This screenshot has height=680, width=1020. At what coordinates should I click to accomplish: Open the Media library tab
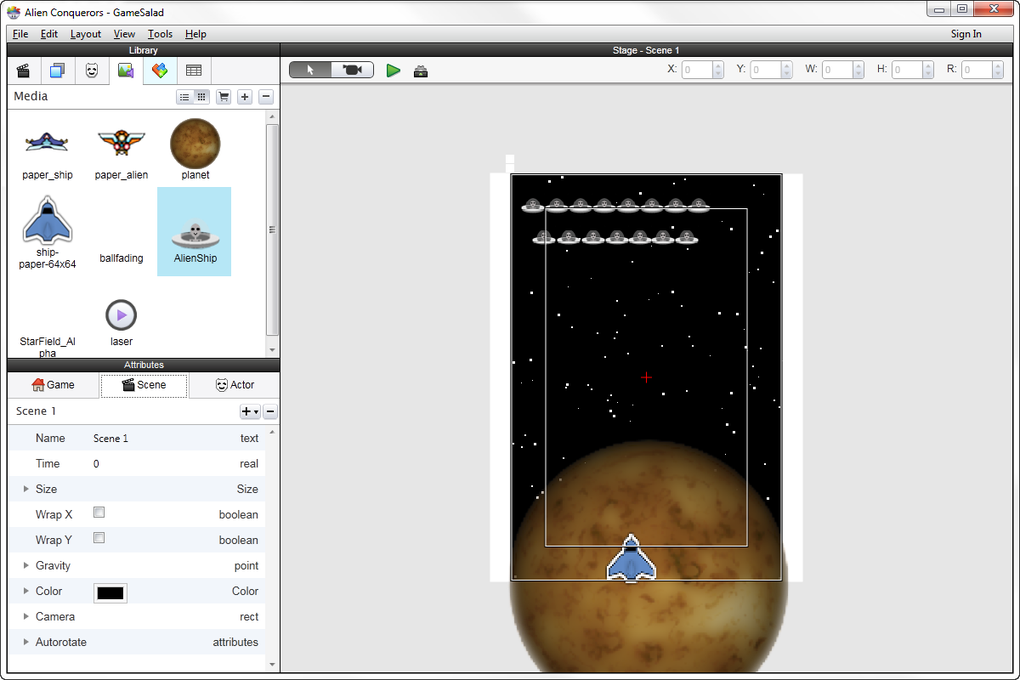[126, 70]
